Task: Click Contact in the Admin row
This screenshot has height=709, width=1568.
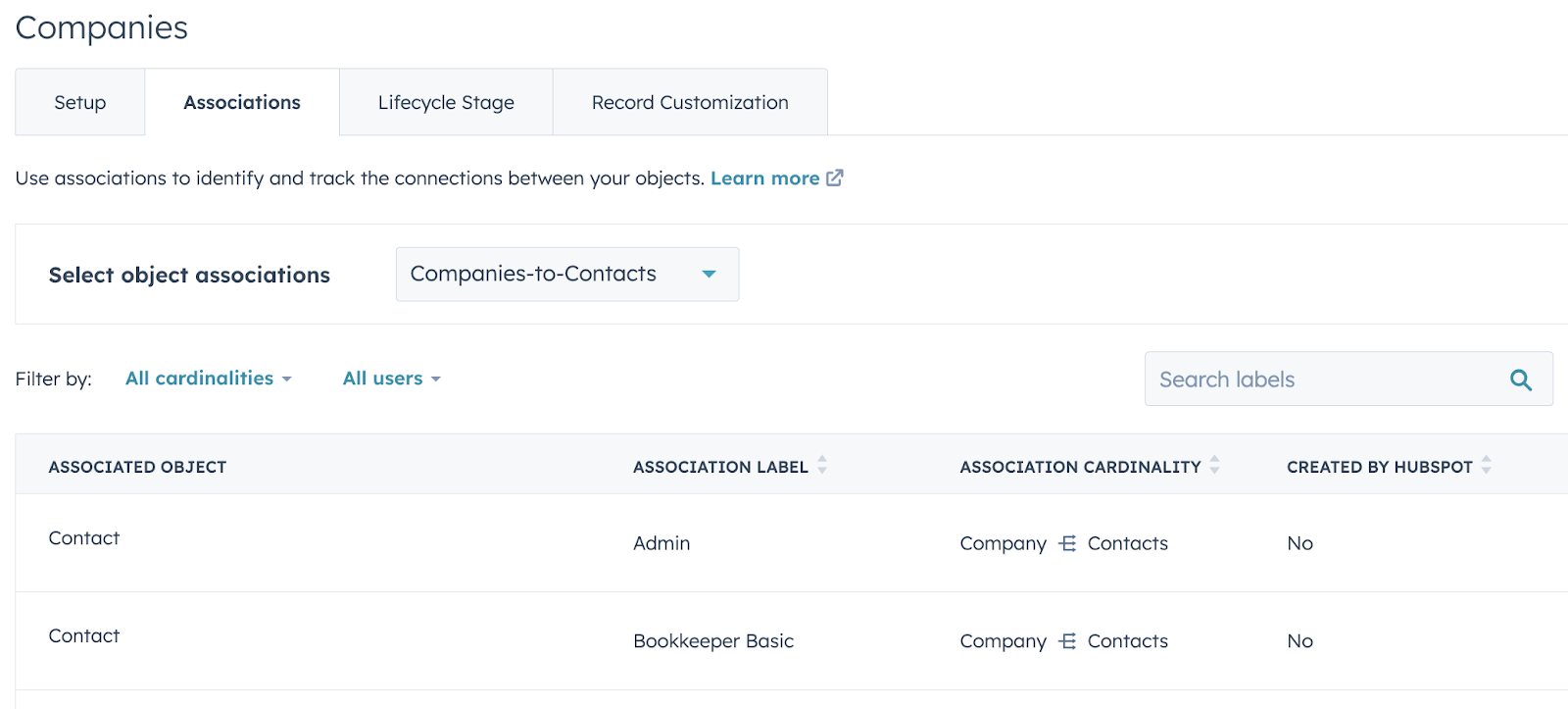Action: [84, 538]
